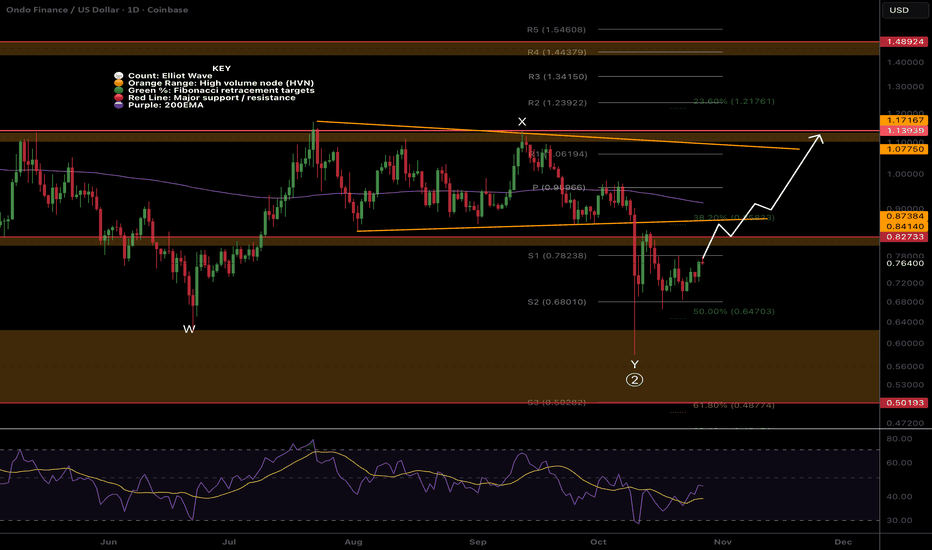
Task: Select the circled 2 wave marker
Action: 634,380
